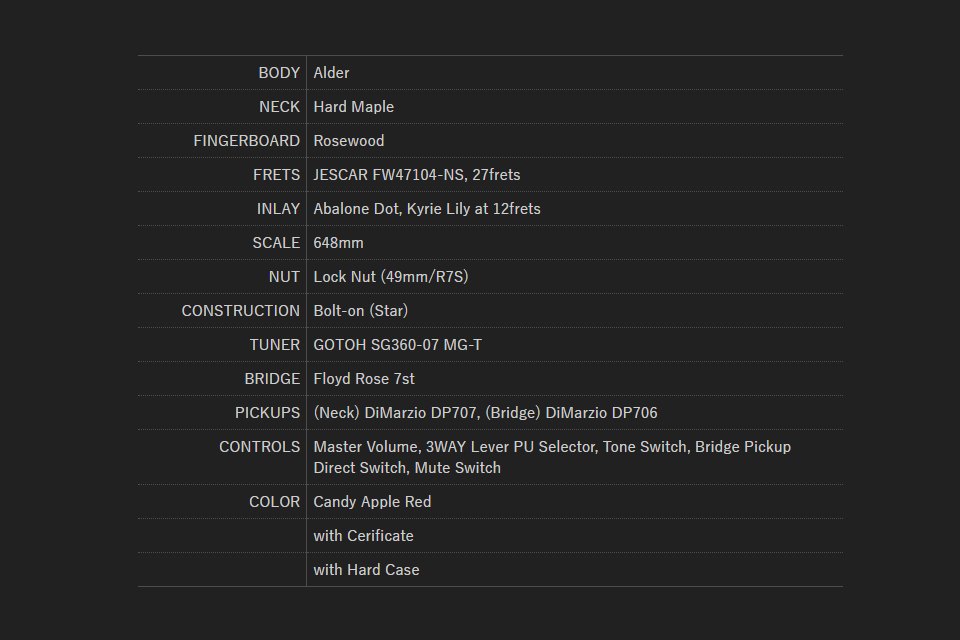Click the BODY label cell
This screenshot has width=960, height=640.
(x=278, y=73)
